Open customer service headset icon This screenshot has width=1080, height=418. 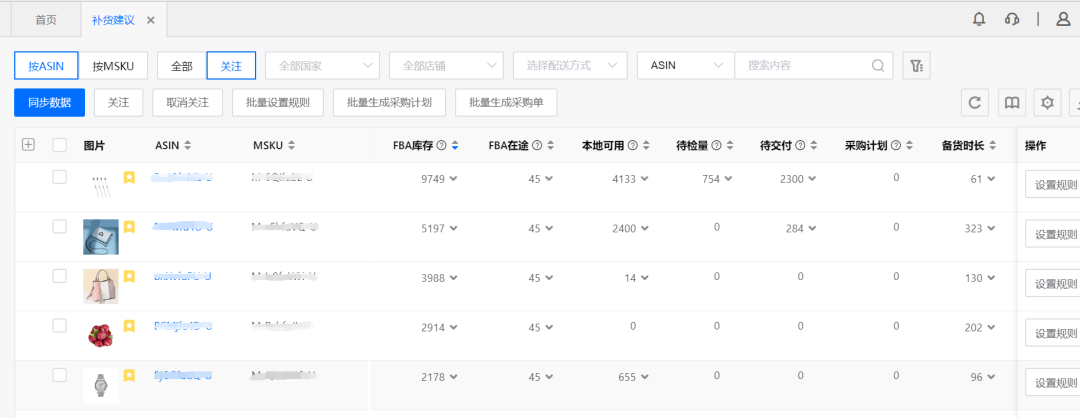[1012, 19]
